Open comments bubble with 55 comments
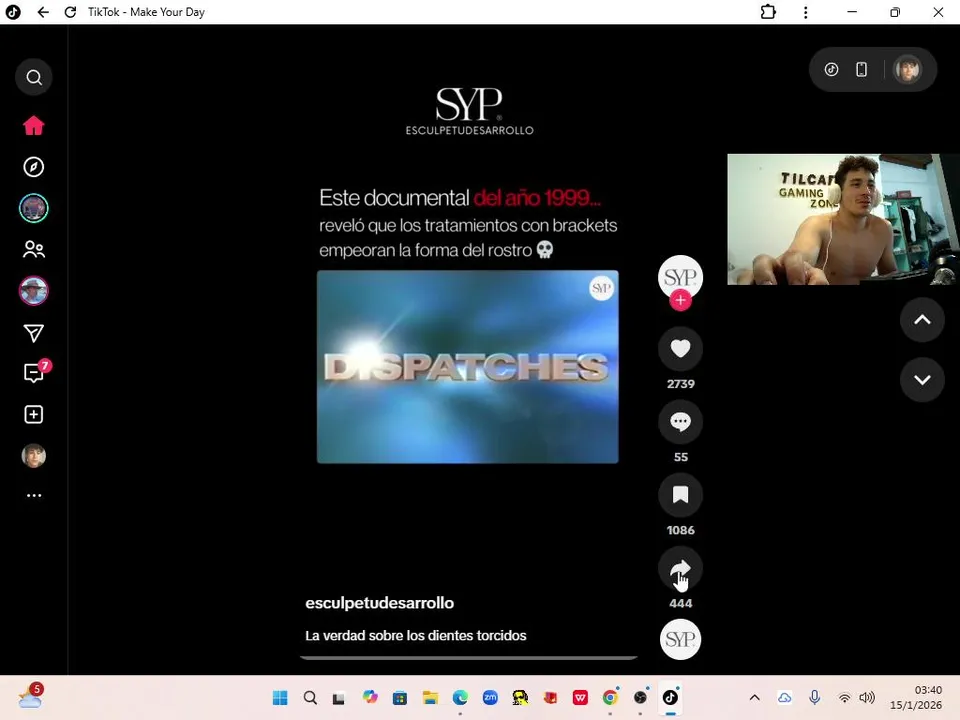 (680, 422)
